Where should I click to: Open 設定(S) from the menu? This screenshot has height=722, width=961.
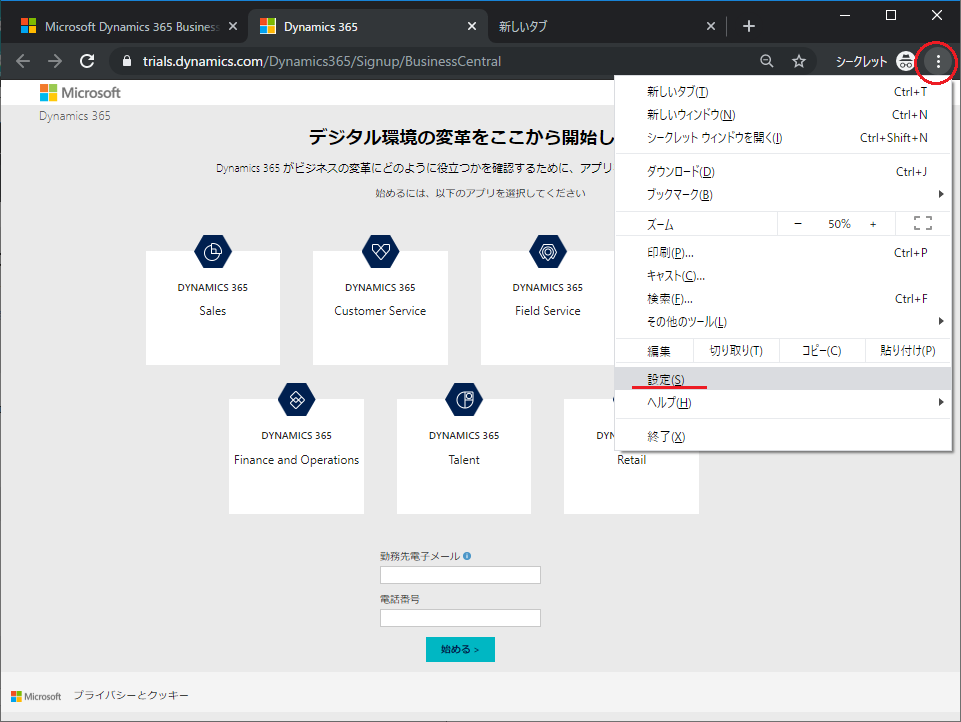(783, 379)
